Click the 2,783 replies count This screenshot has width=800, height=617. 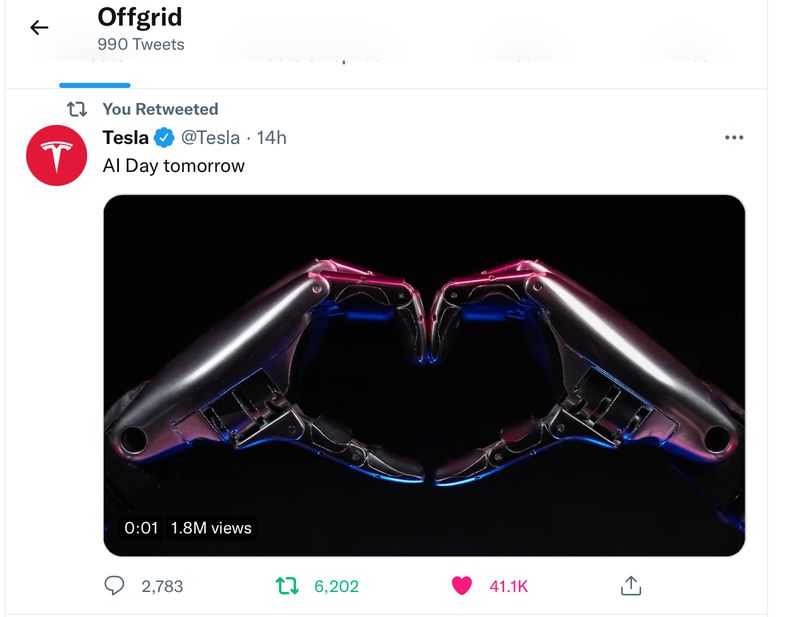(162, 587)
